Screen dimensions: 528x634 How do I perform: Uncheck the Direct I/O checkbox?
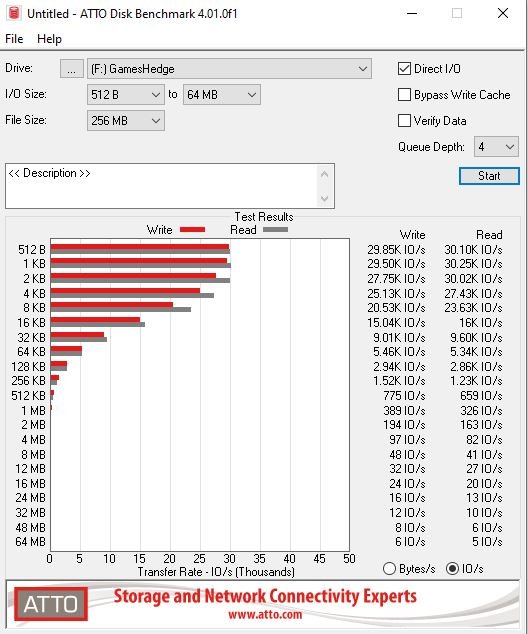404,69
